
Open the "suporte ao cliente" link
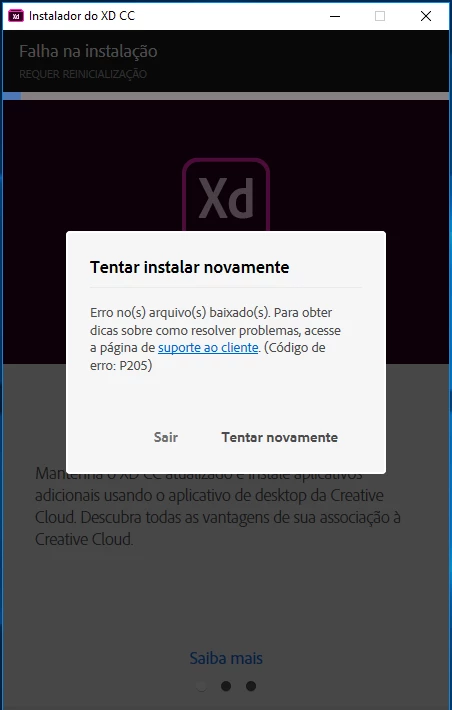tap(208, 348)
